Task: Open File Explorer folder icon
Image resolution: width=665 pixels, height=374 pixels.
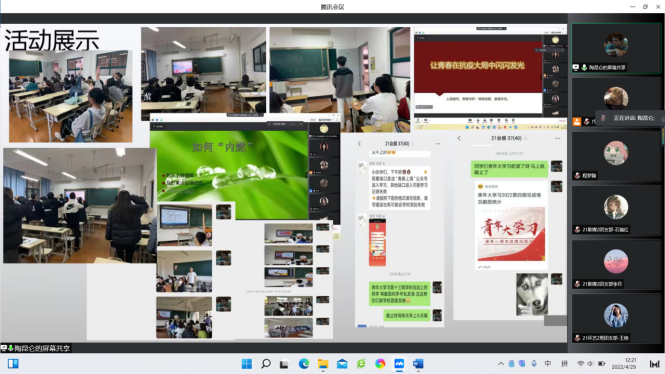Action: coord(323,364)
